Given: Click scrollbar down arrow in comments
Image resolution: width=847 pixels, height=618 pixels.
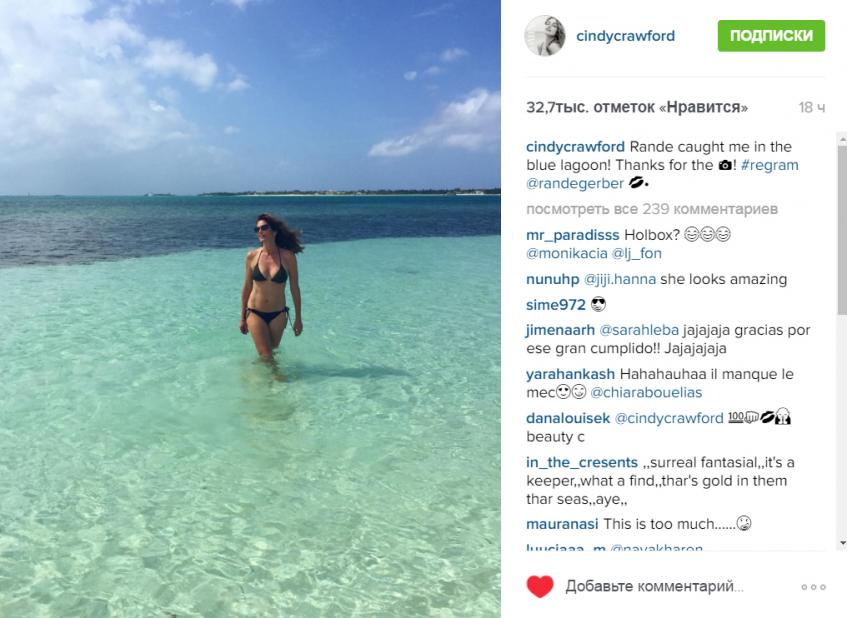Looking at the screenshot, I should point(842,542).
